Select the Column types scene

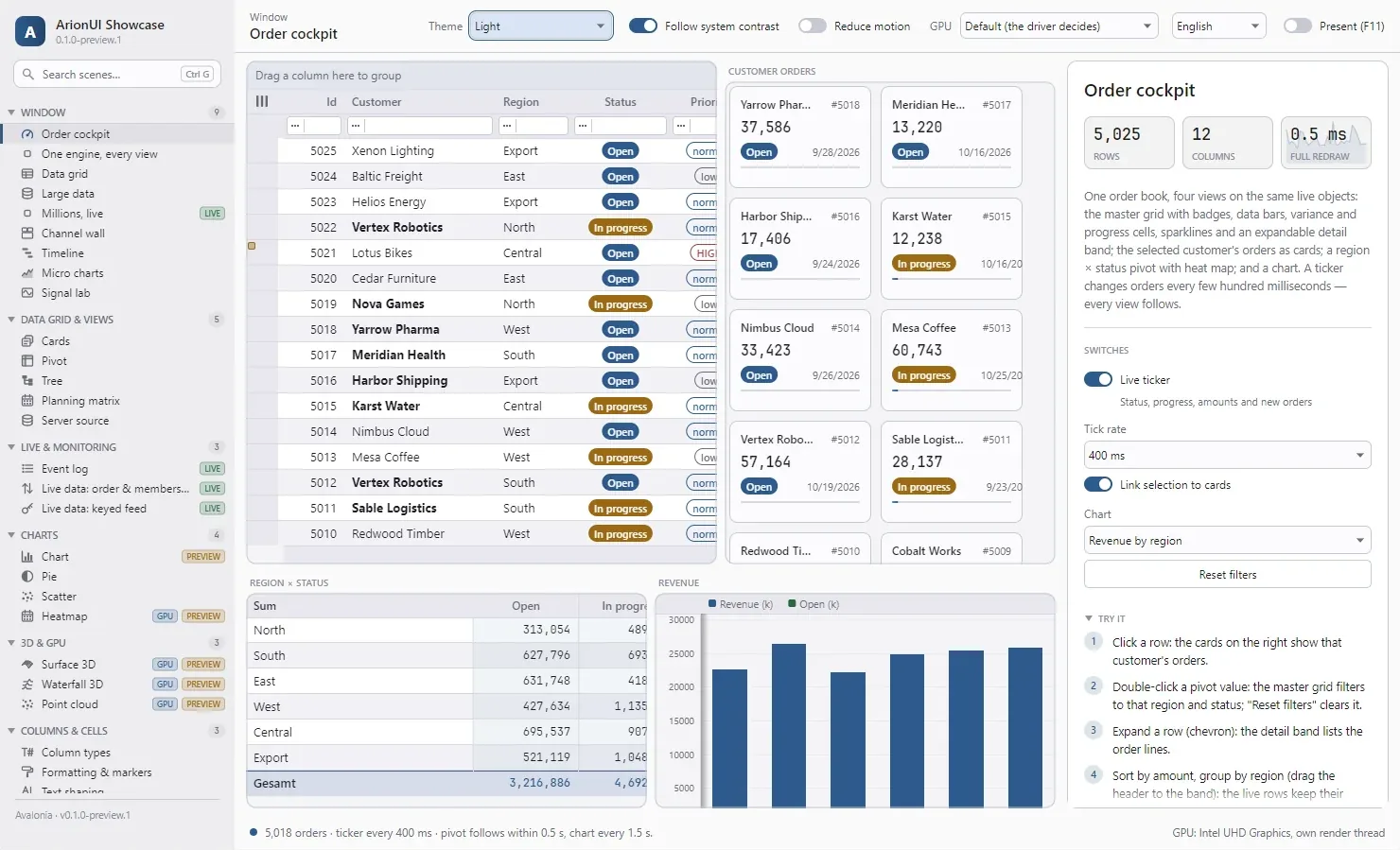tap(117, 753)
